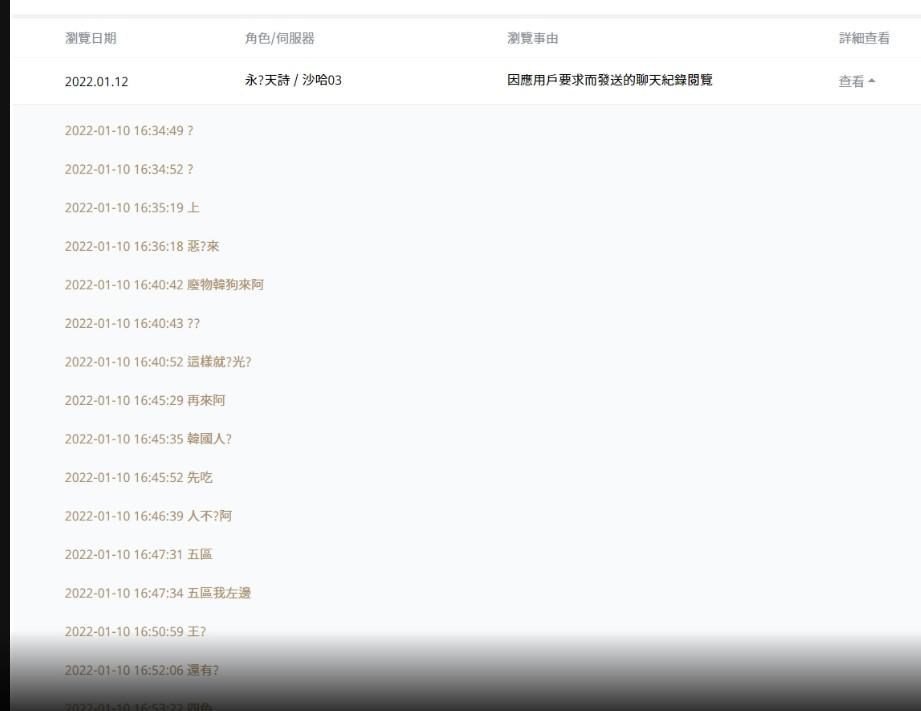Click the 詳細查看 column header
This screenshot has height=711, width=921.
tap(864, 38)
